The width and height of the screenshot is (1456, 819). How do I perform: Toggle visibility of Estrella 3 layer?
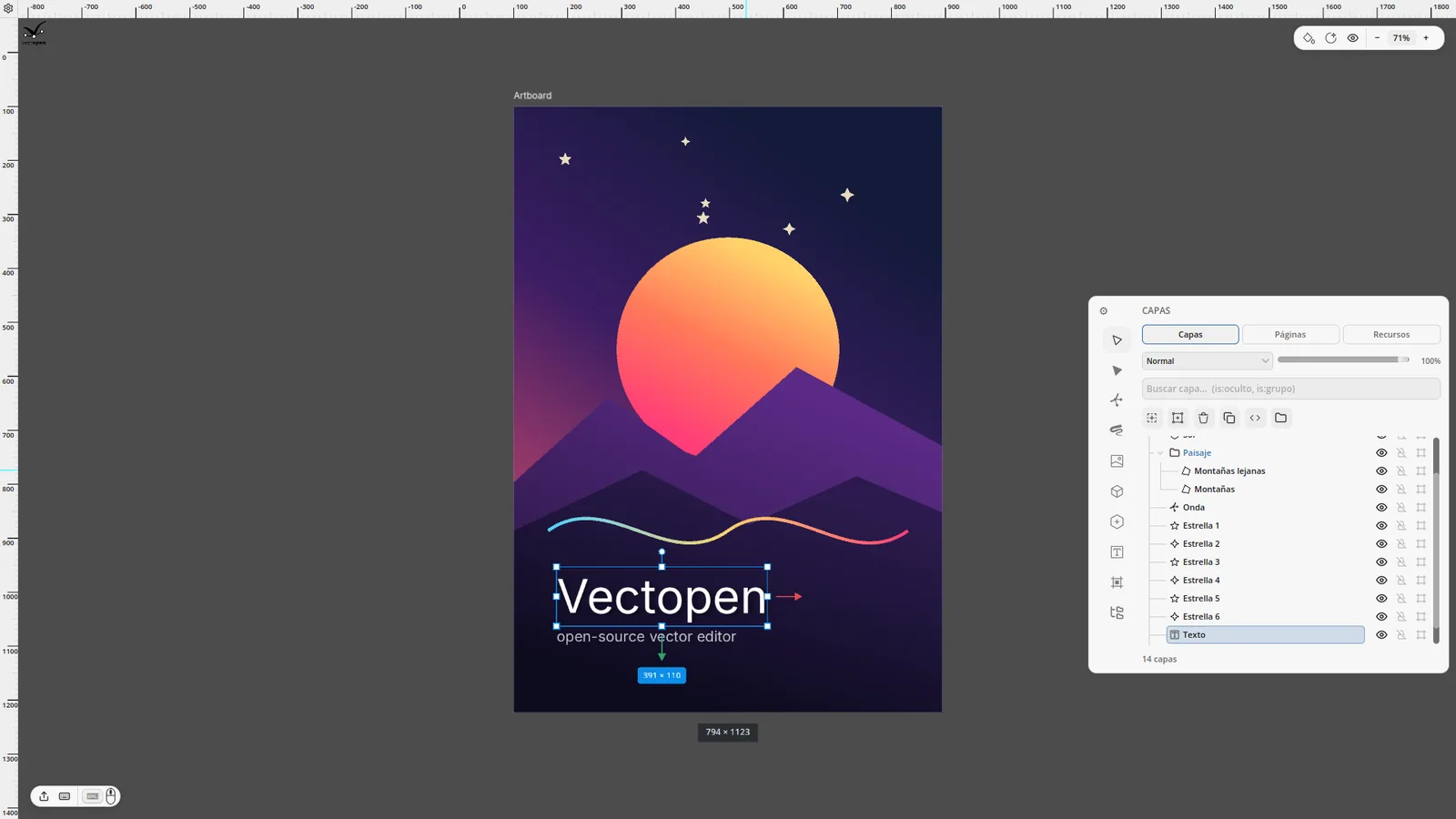(x=1381, y=562)
